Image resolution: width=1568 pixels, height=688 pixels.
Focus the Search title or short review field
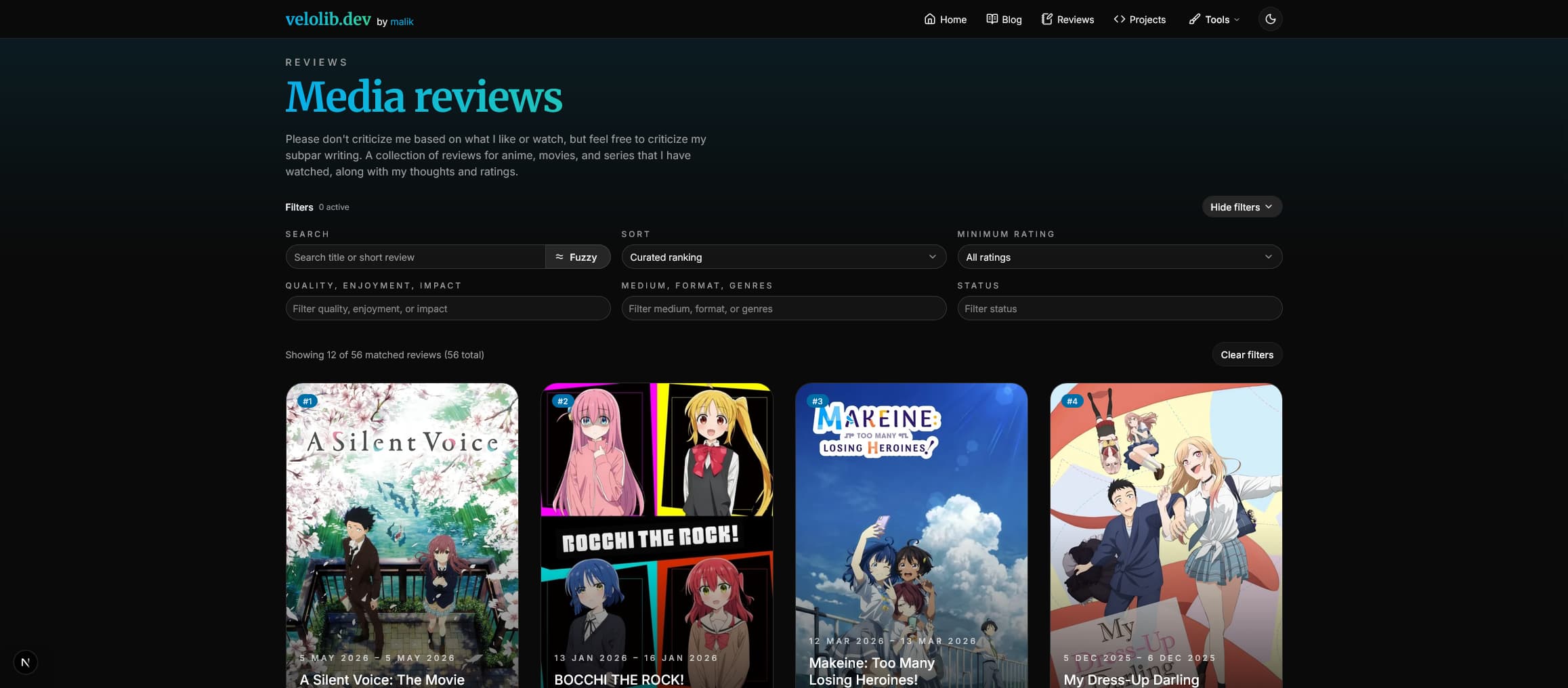pos(415,257)
